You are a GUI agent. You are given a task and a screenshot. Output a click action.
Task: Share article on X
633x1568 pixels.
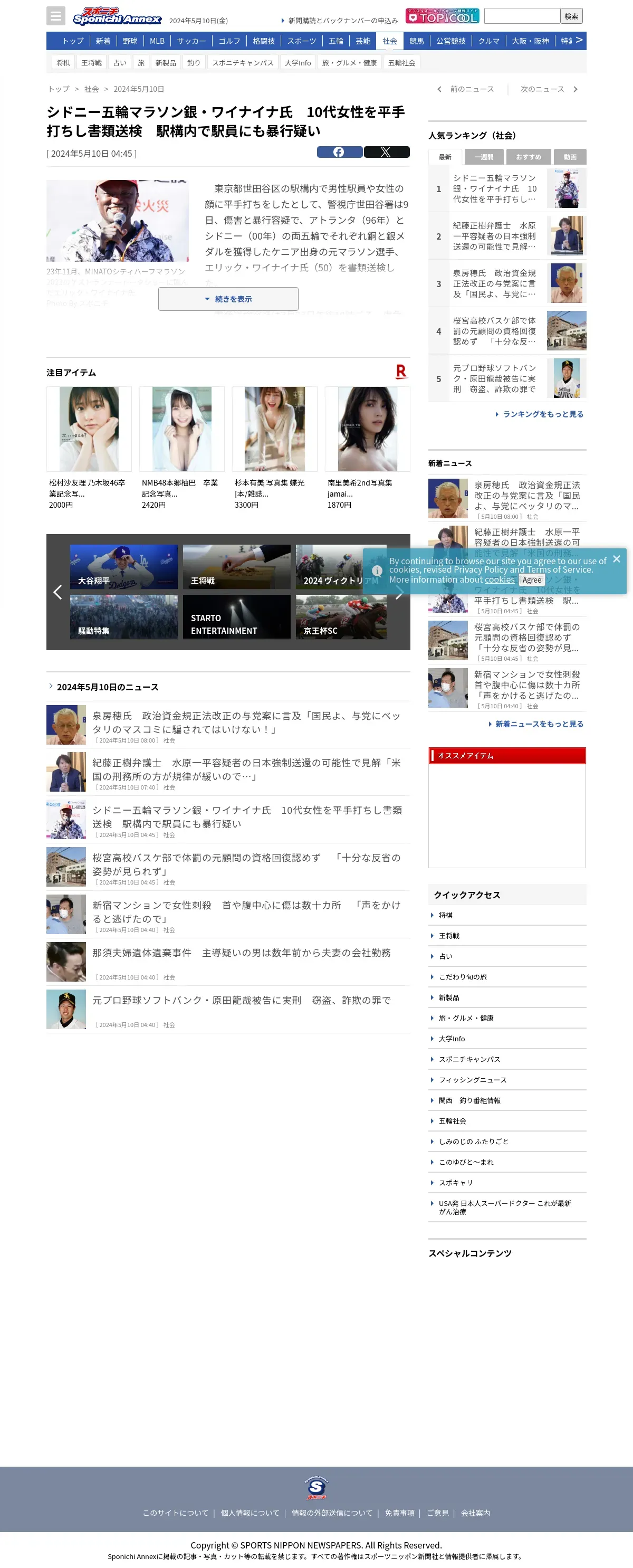tap(387, 152)
